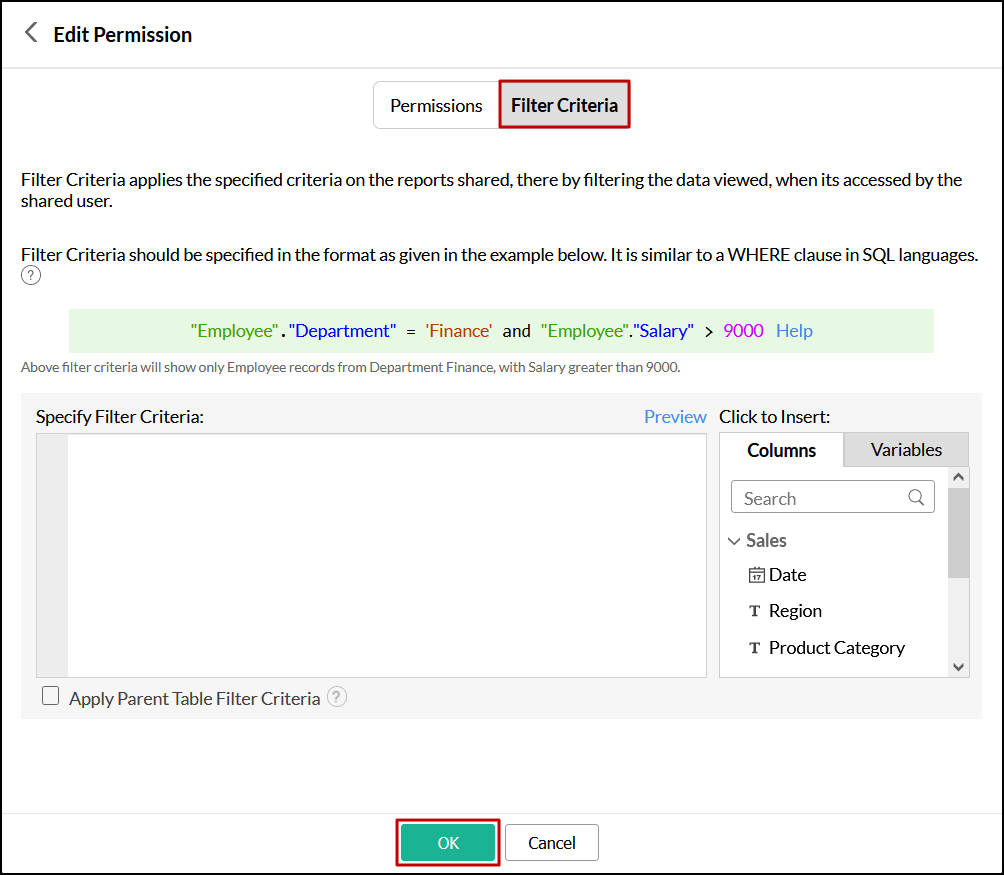
Task: Open help for Apply Parent Table Filter
Action: click(x=338, y=698)
